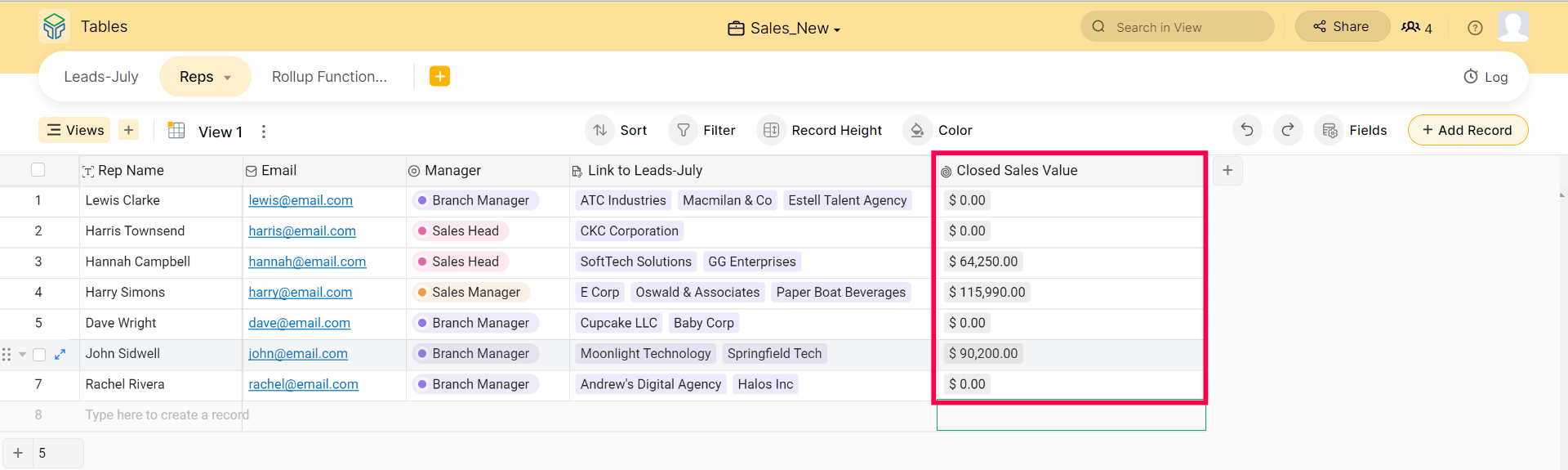Open View 1 three-dot options menu
The height and width of the screenshot is (470, 1568).
[263, 132]
